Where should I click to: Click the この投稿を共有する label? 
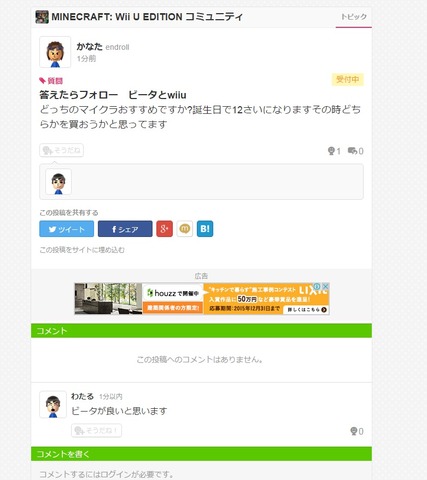[x=69, y=213]
